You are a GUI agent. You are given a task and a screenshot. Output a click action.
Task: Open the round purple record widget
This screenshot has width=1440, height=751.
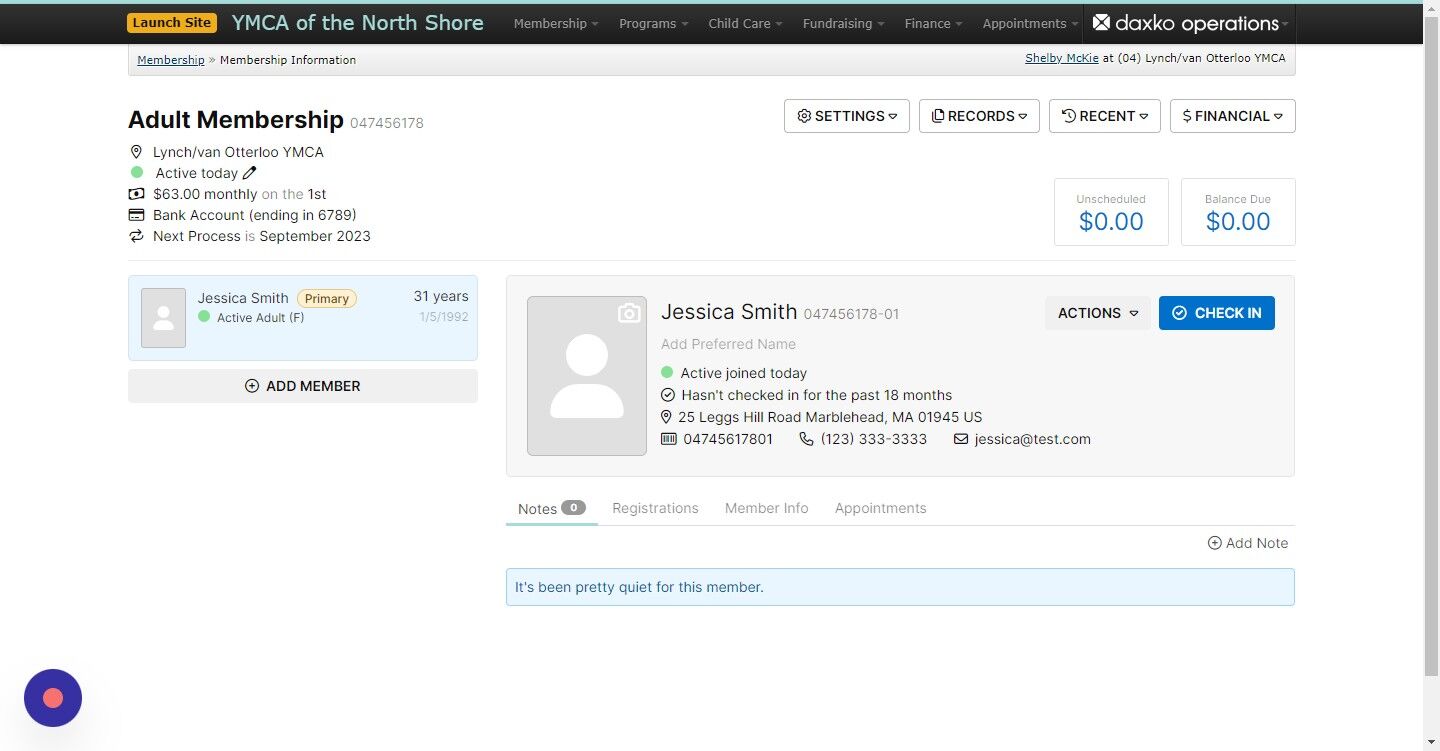[x=53, y=698]
